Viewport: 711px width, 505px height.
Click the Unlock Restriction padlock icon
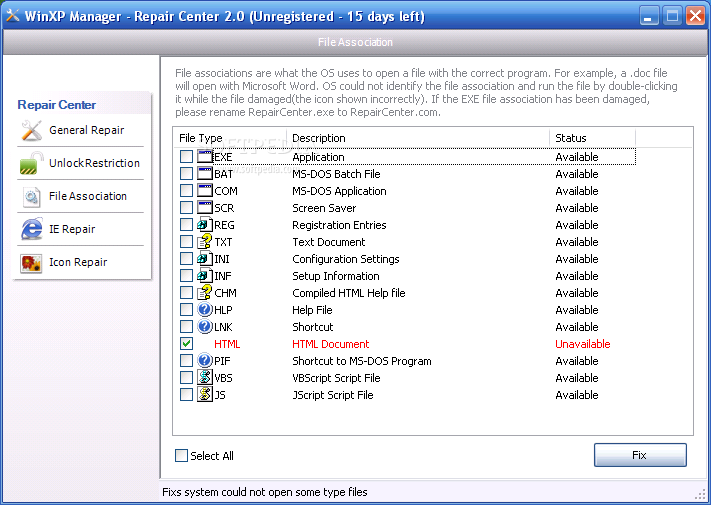click(x=31, y=163)
